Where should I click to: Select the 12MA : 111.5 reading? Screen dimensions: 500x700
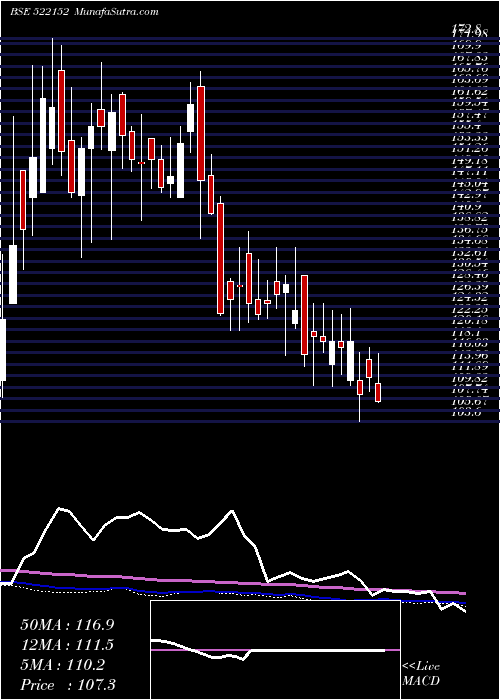(67, 645)
